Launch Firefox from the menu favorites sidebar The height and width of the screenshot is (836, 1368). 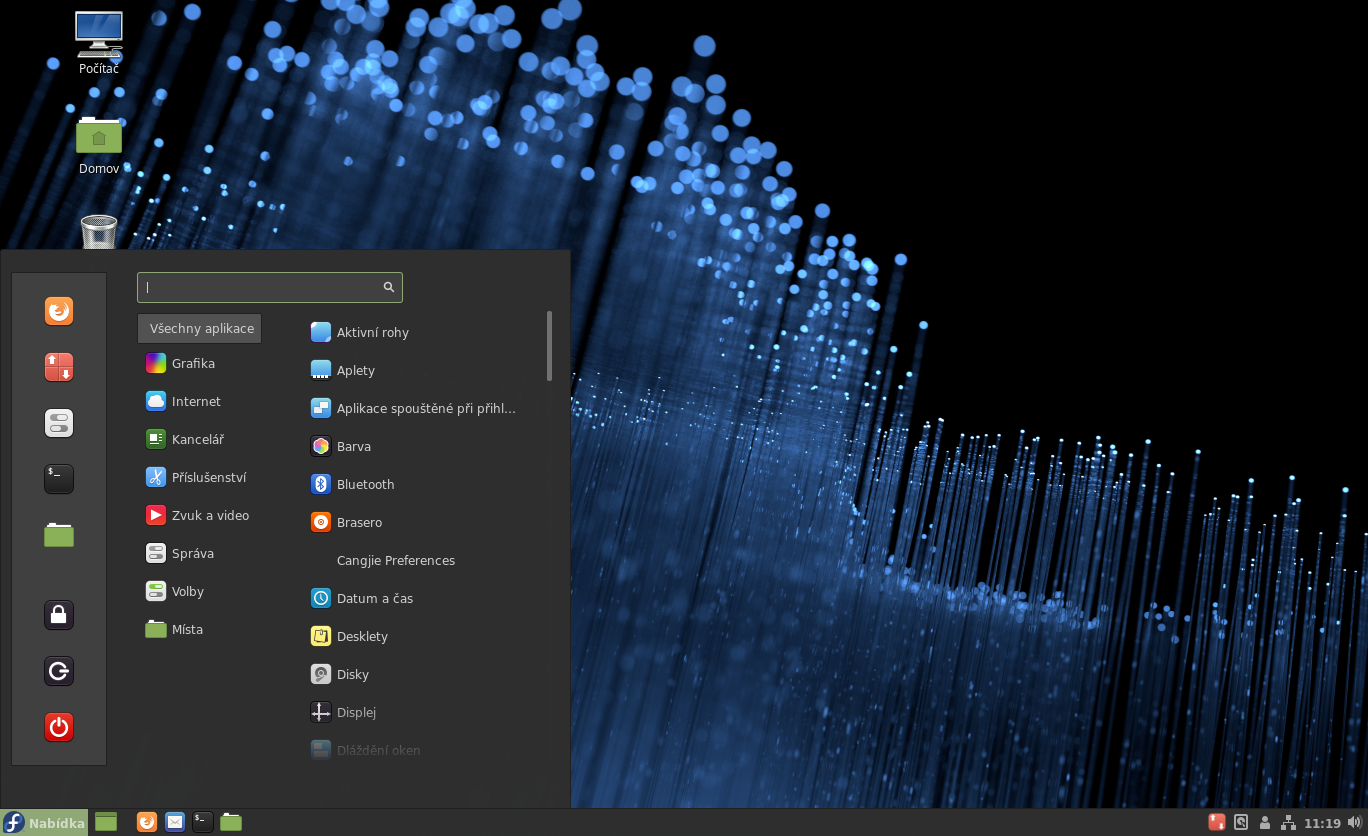pyautogui.click(x=59, y=312)
